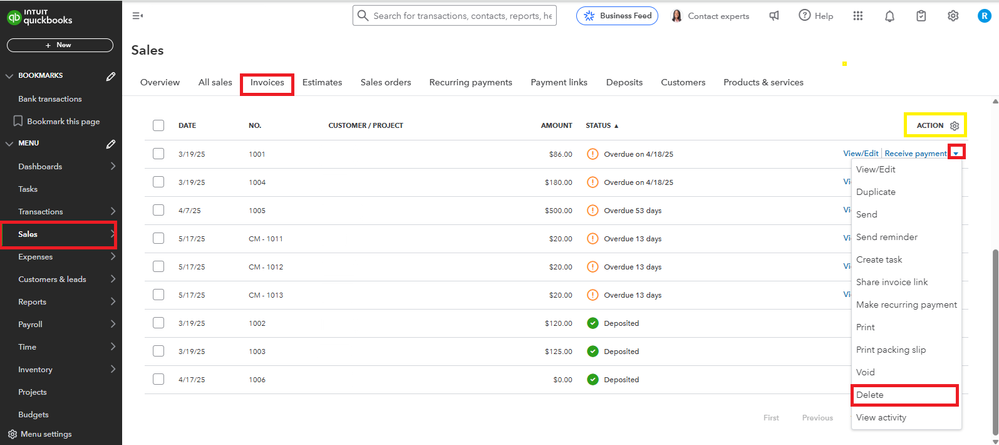Viewport: 999px width, 445px height.
Task: Select checkbox for invoice 1002
Action: point(159,323)
